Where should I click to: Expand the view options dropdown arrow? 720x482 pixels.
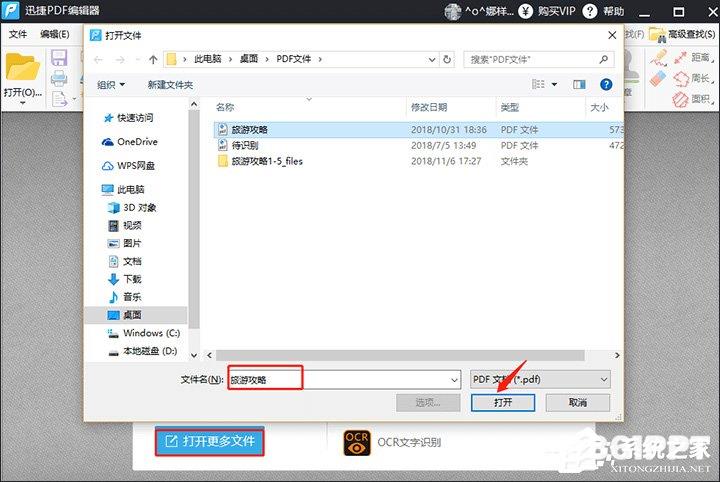click(x=554, y=84)
